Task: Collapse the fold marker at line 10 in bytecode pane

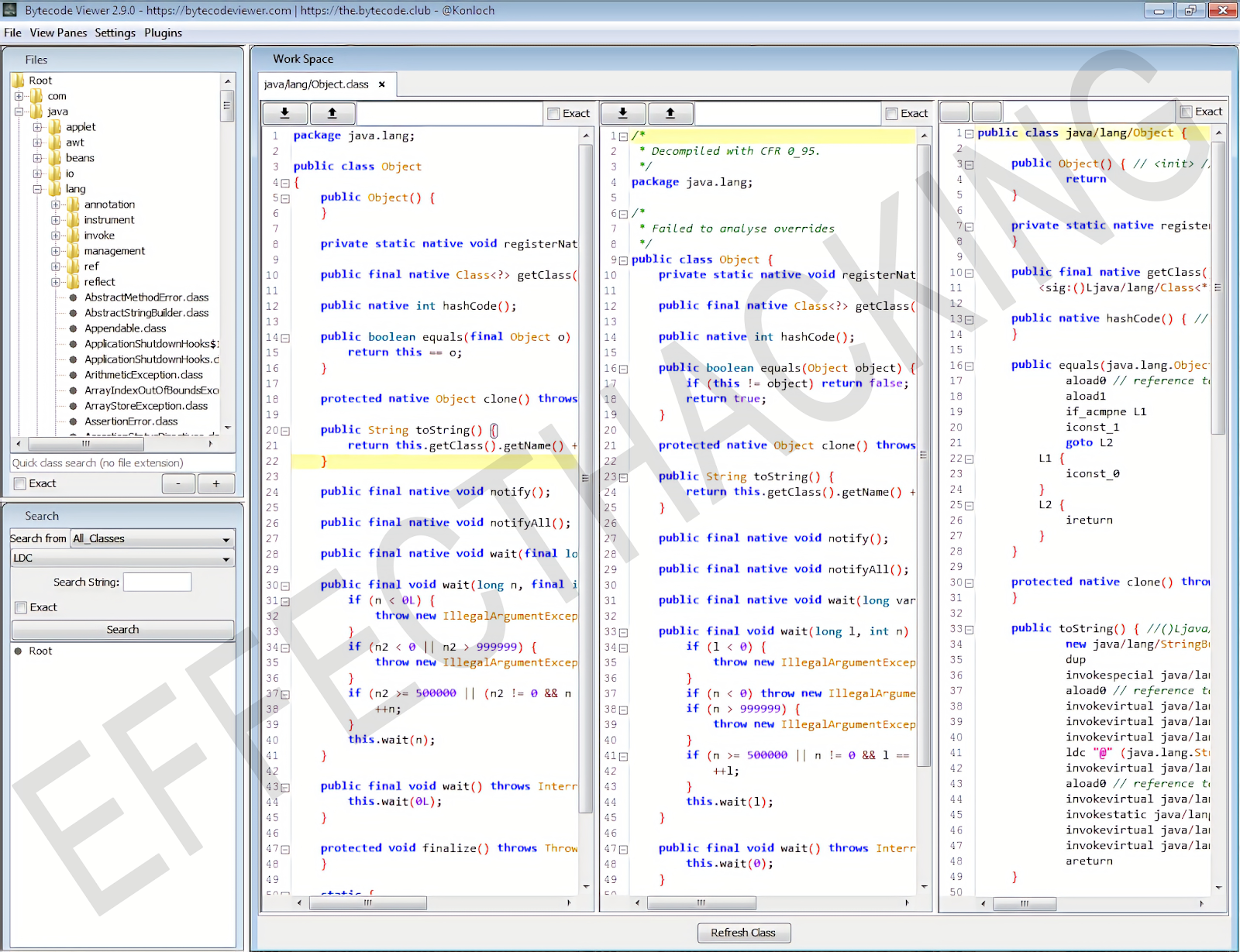Action: (x=969, y=273)
